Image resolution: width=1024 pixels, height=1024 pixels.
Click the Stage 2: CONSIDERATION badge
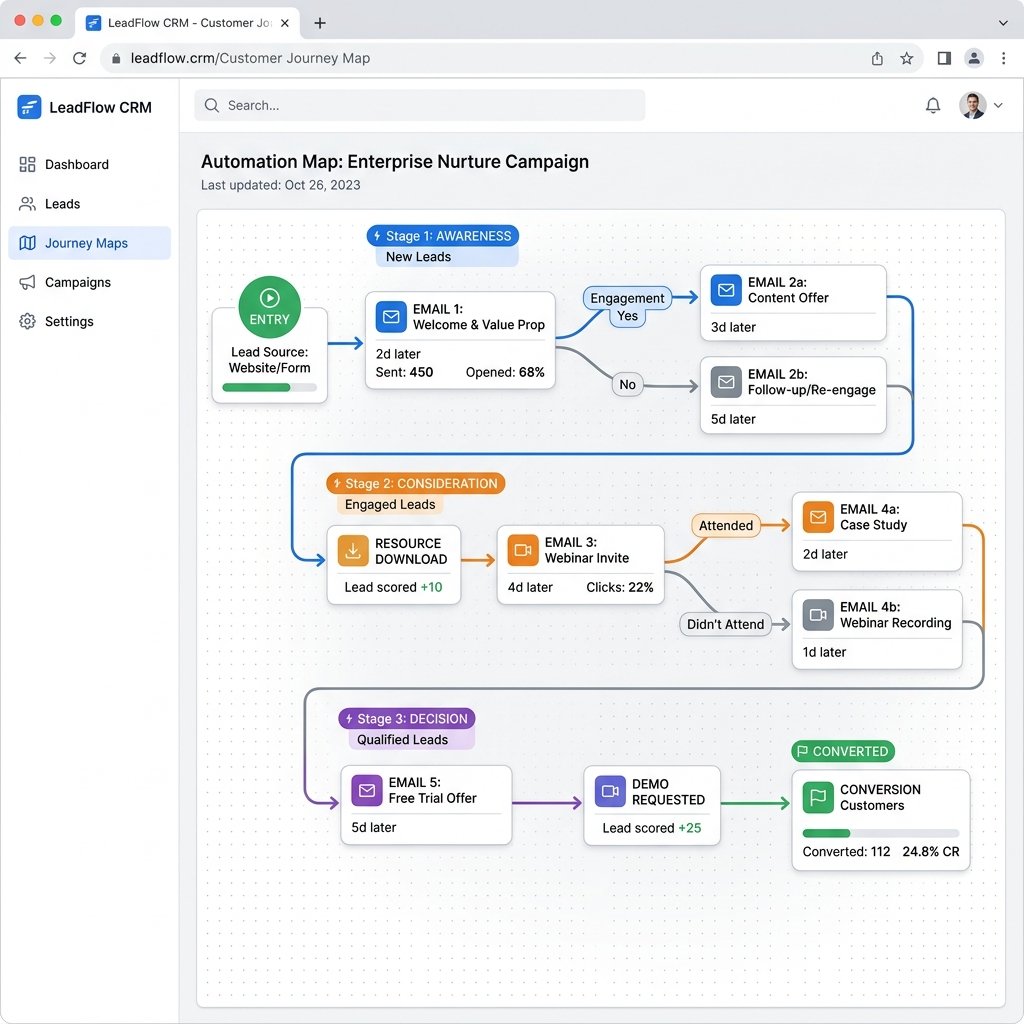click(416, 483)
